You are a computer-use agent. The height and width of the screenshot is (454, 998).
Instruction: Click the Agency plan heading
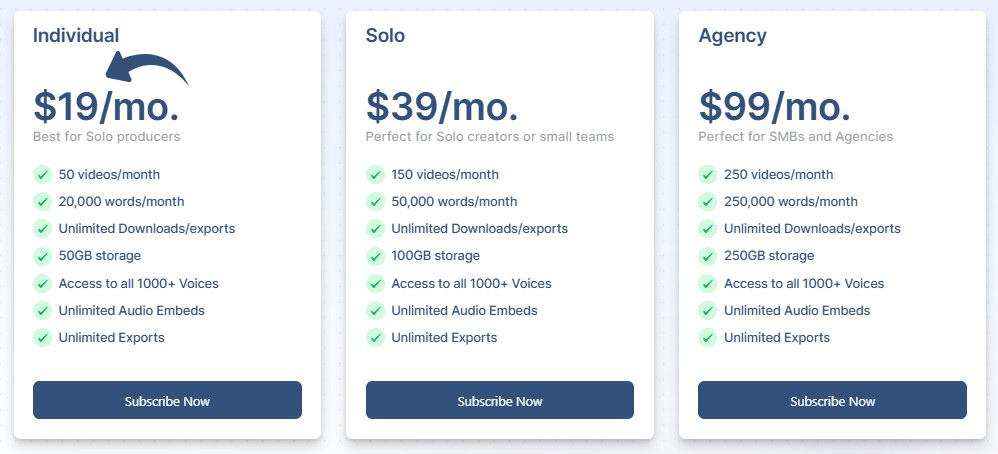tap(733, 36)
